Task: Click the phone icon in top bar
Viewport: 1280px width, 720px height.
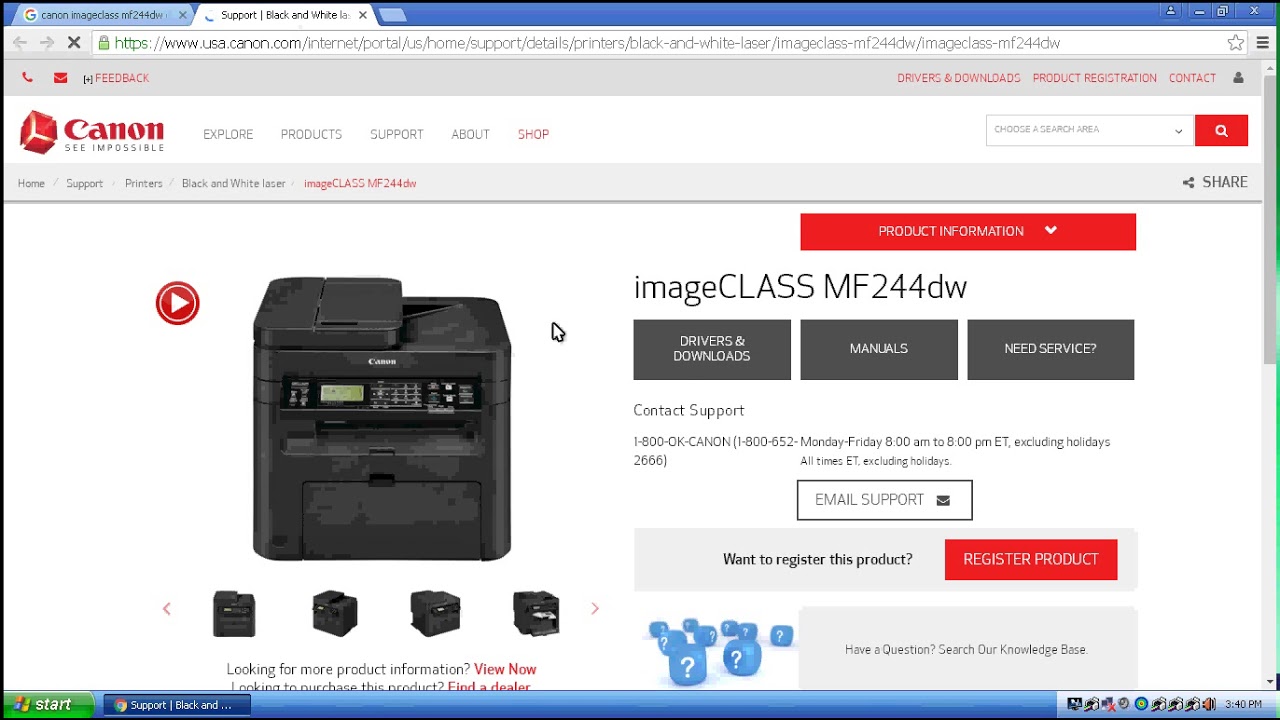Action: tap(27, 78)
